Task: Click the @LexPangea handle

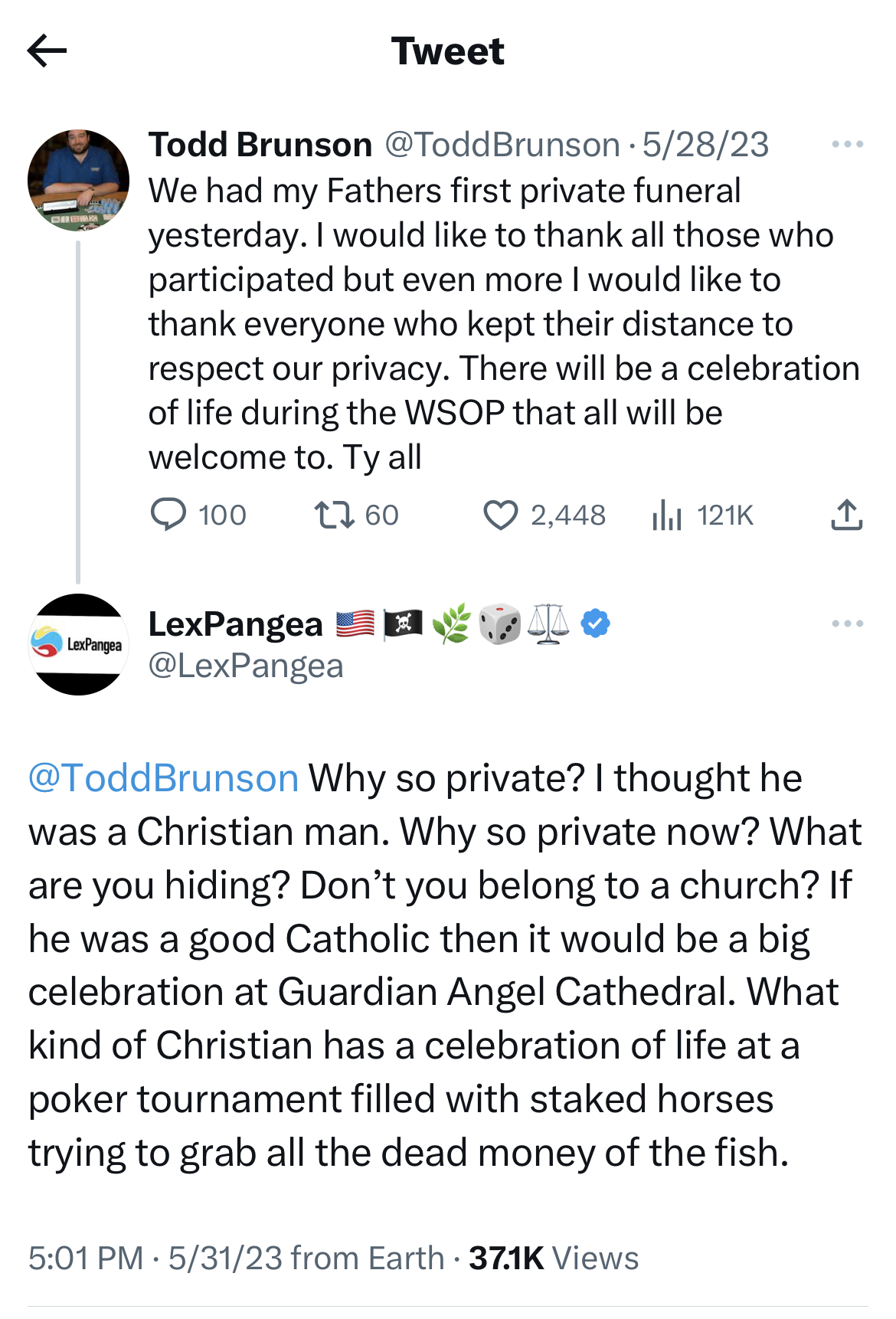Action: point(246,666)
